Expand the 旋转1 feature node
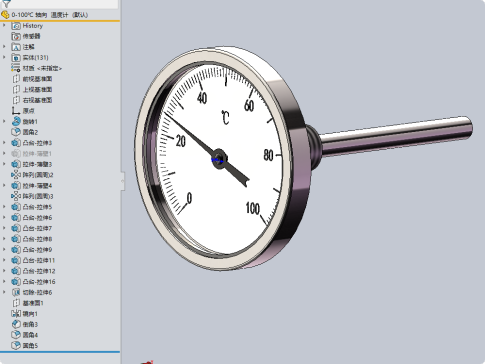Viewport: 485px width, 364px height. tap(4, 122)
